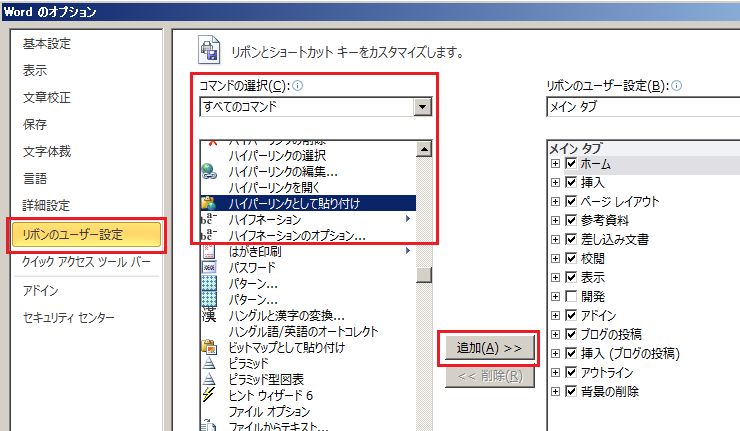The width and height of the screenshot is (740, 431).
Task: Uncheck the 挿入 tab checkbox
Action: tap(571, 182)
